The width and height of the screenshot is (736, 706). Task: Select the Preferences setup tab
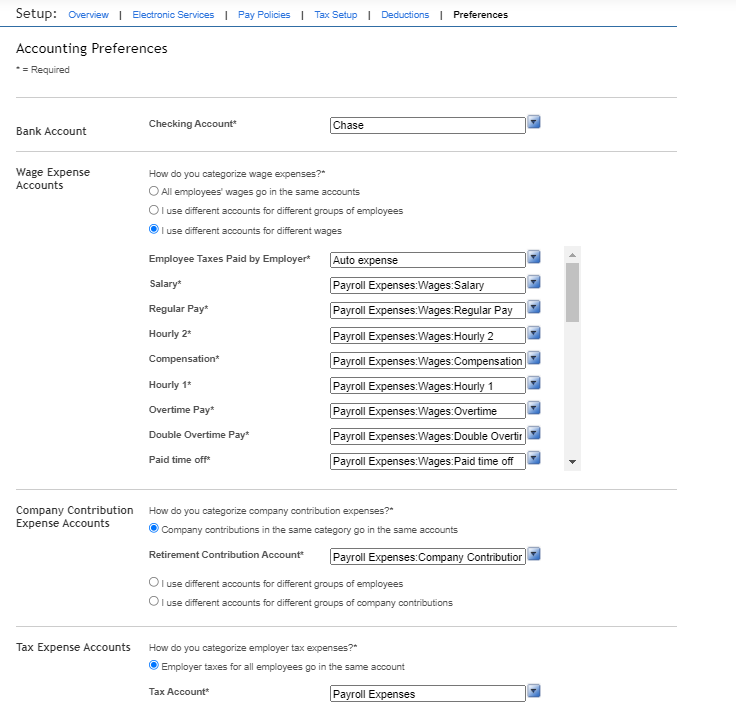(480, 15)
